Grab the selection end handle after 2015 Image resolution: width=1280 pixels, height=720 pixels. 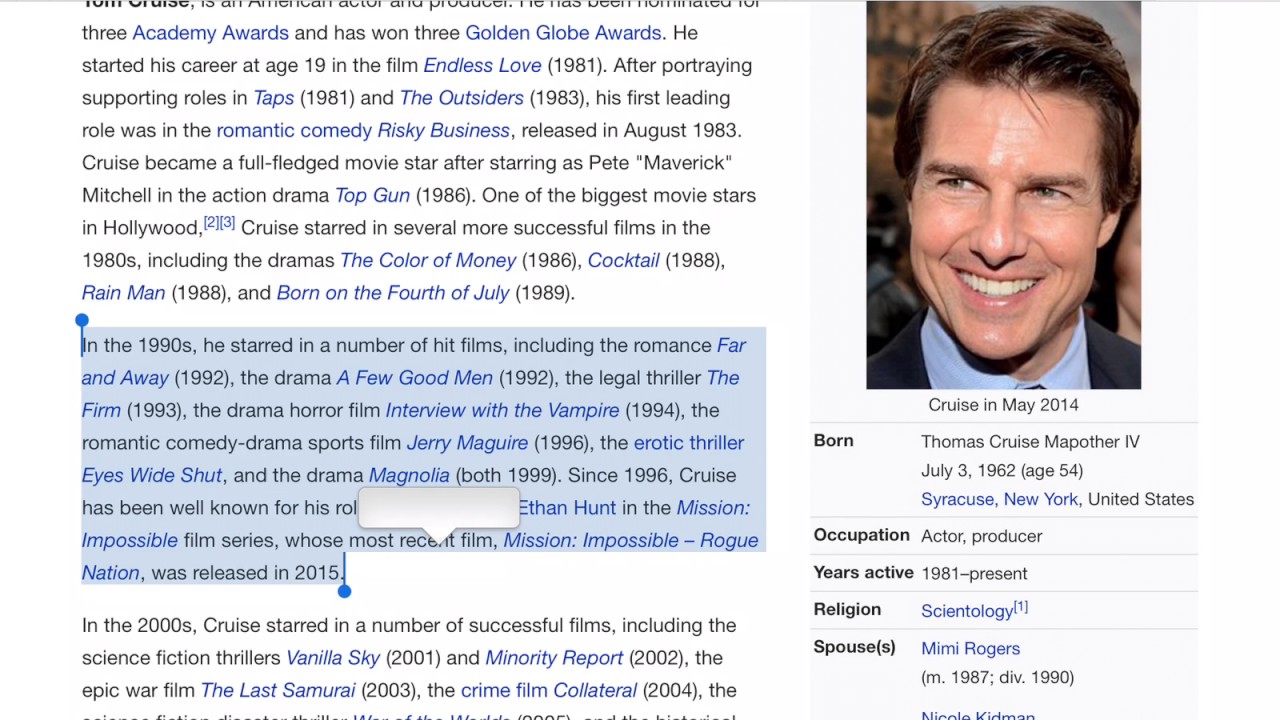344,591
